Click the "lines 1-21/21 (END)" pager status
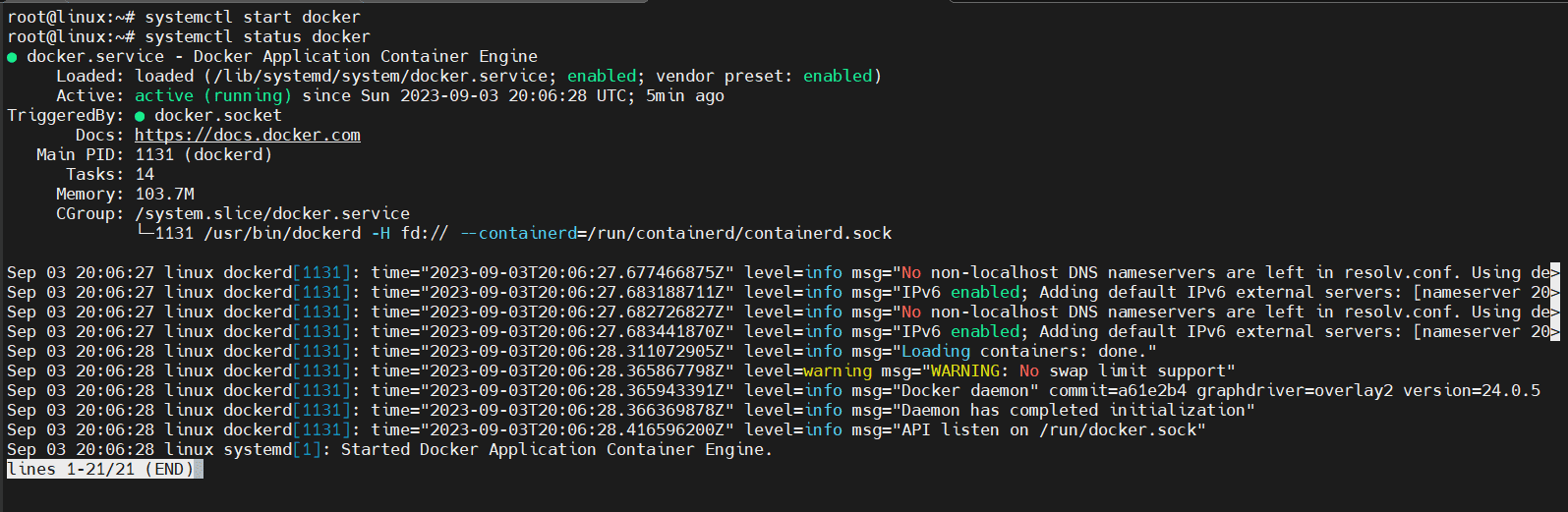The height and width of the screenshot is (512, 1568). click(x=100, y=470)
